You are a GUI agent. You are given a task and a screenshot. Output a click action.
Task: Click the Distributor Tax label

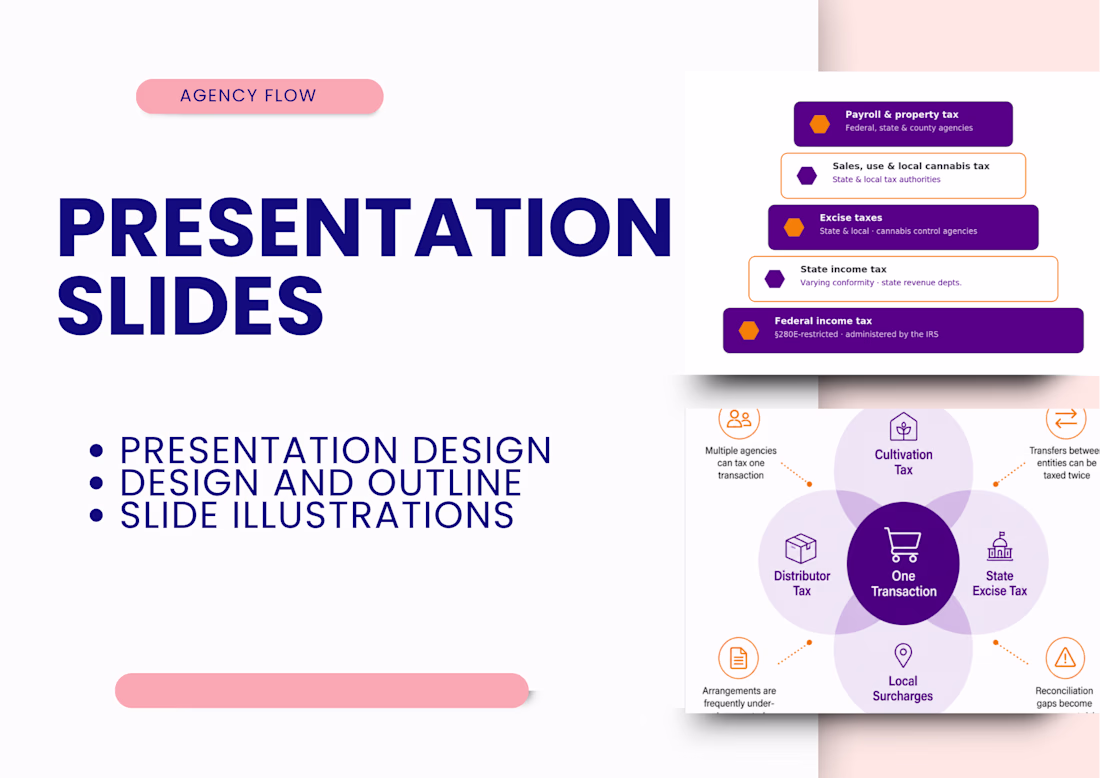click(802, 584)
